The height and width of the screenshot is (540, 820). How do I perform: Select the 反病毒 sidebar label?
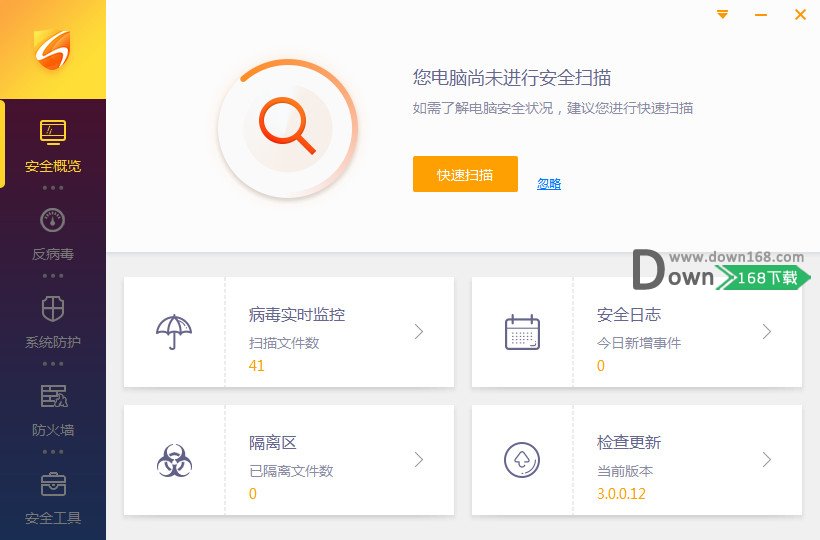click(53, 254)
